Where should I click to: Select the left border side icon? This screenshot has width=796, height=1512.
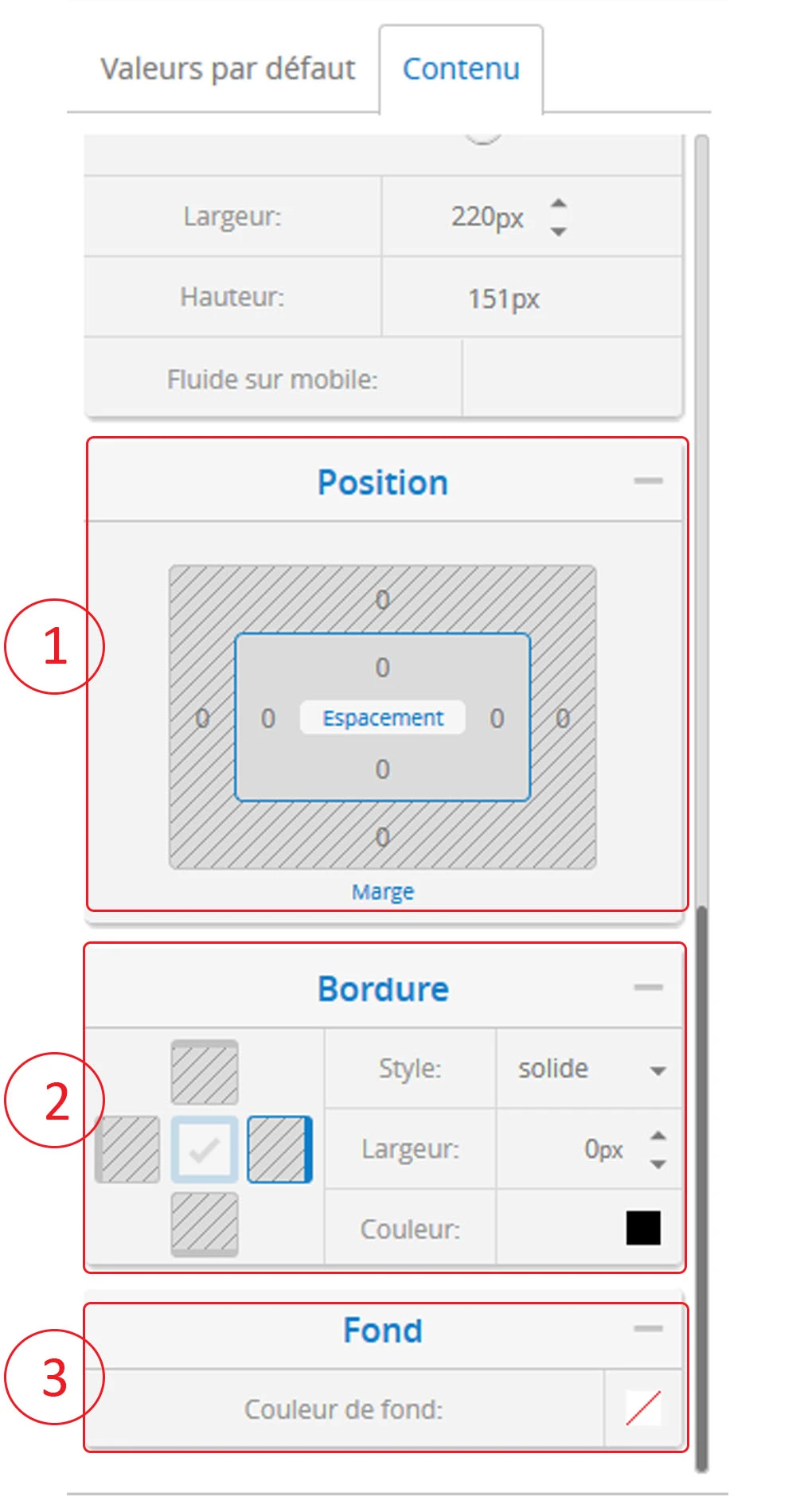click(x=127, y=1149)
